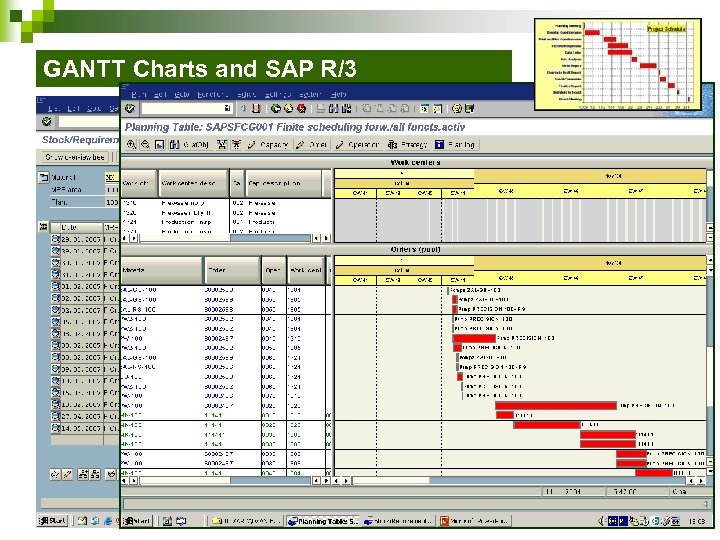Click the system tray clock
Viewport: 720px width, 540px height.
(x=697, y=521)
